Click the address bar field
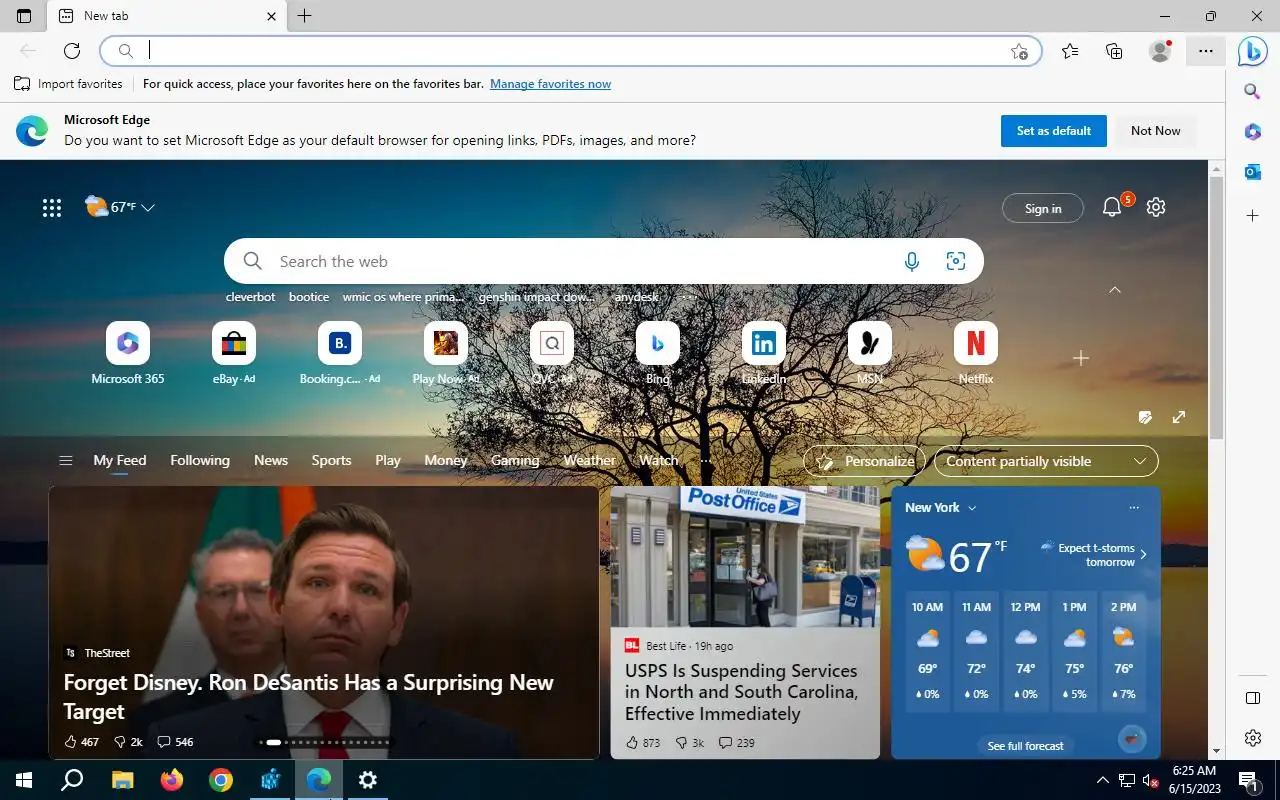The width and height of the screenshot is (1280, 800). (x=570, y=51)
